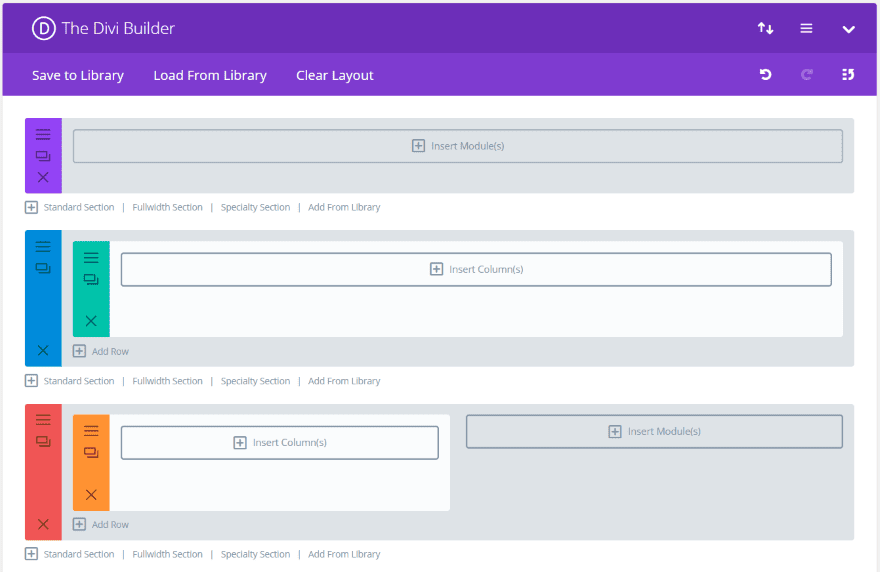Insert columns in the orange row
The image size is (880, 572).
(x=279, y=442)
